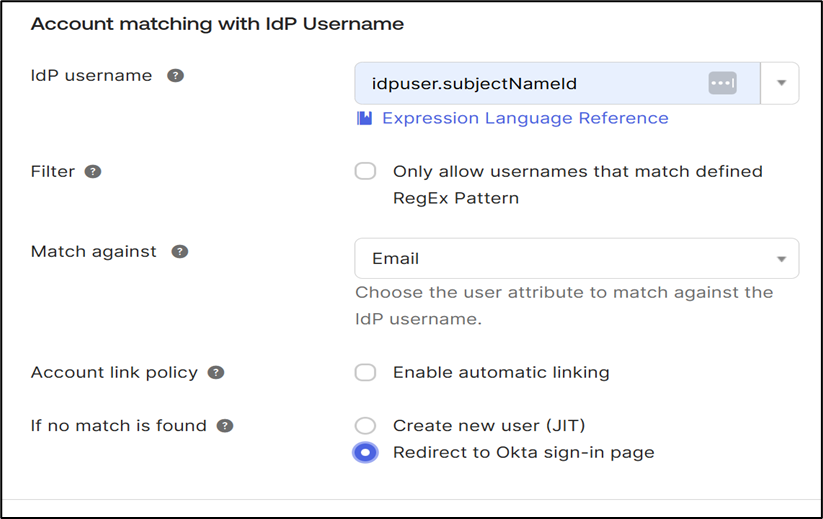Click help icon beside Match against

coord(180,252)
